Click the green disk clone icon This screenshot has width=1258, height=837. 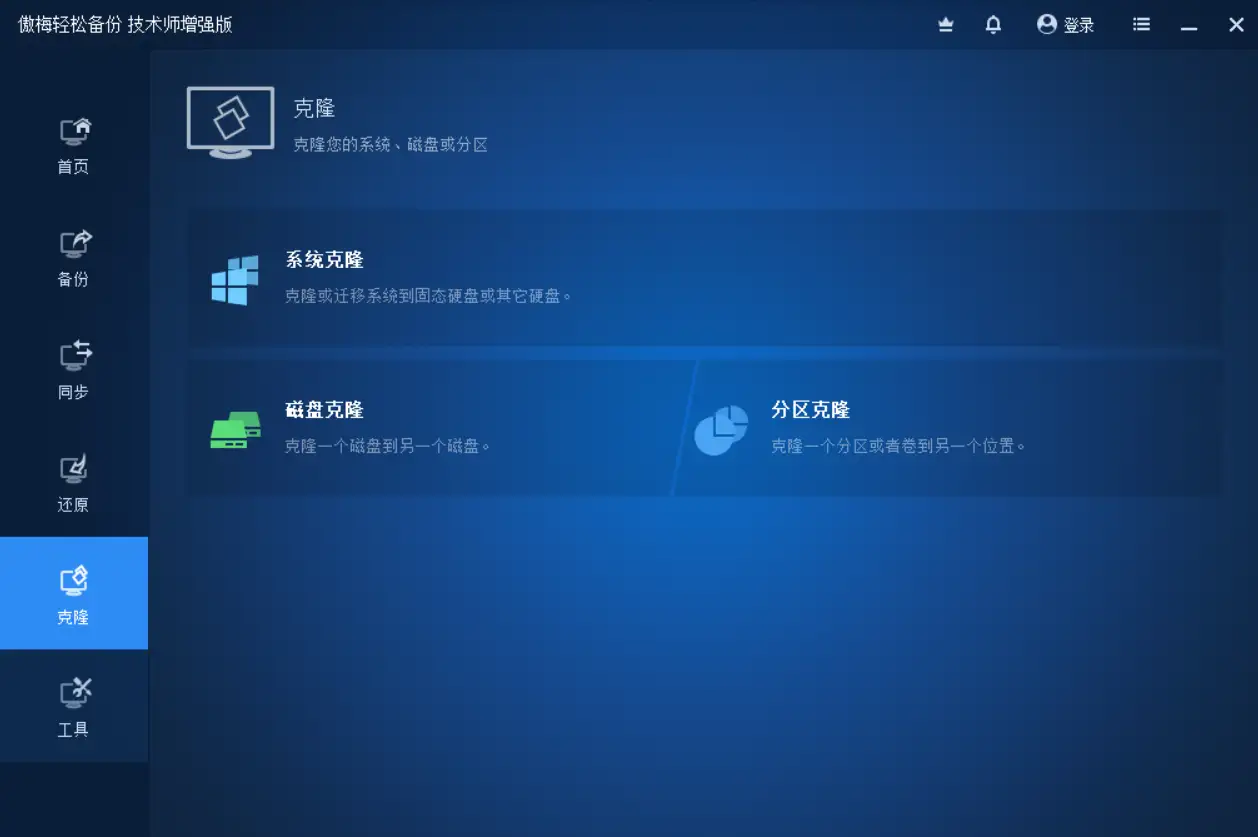[x=235, y=428]
